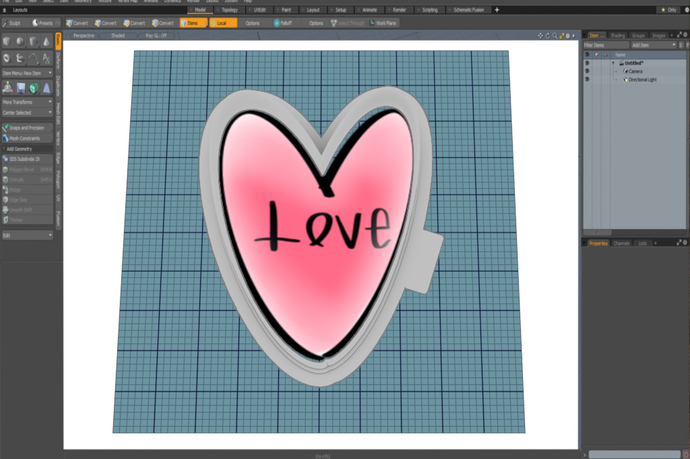The width and height of the screenshot is (690, 459).
Task: Open the viewport gear settings
Action: tap(568, 36)
